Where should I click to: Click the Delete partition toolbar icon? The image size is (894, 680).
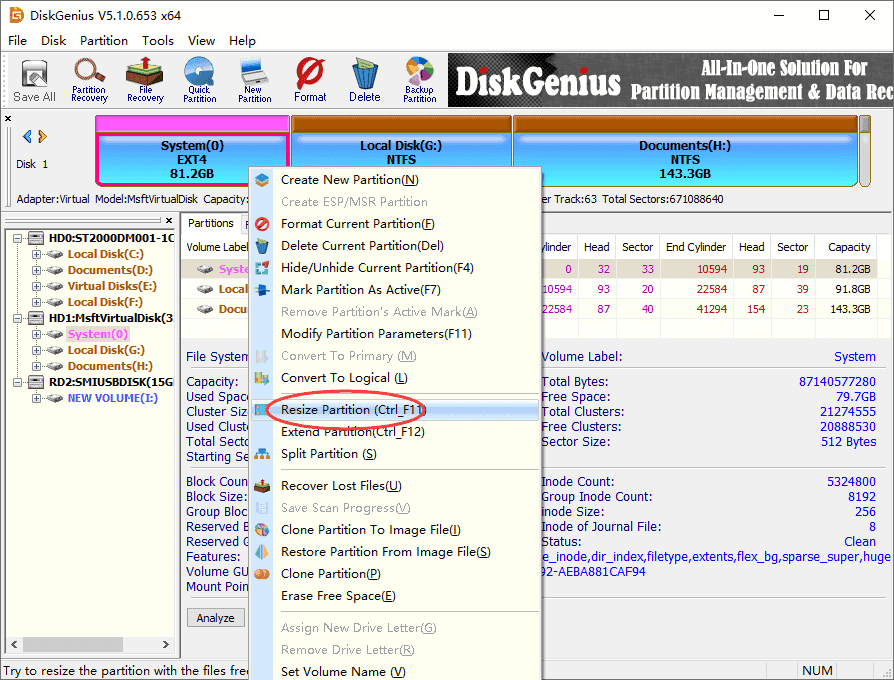point(364,81)
